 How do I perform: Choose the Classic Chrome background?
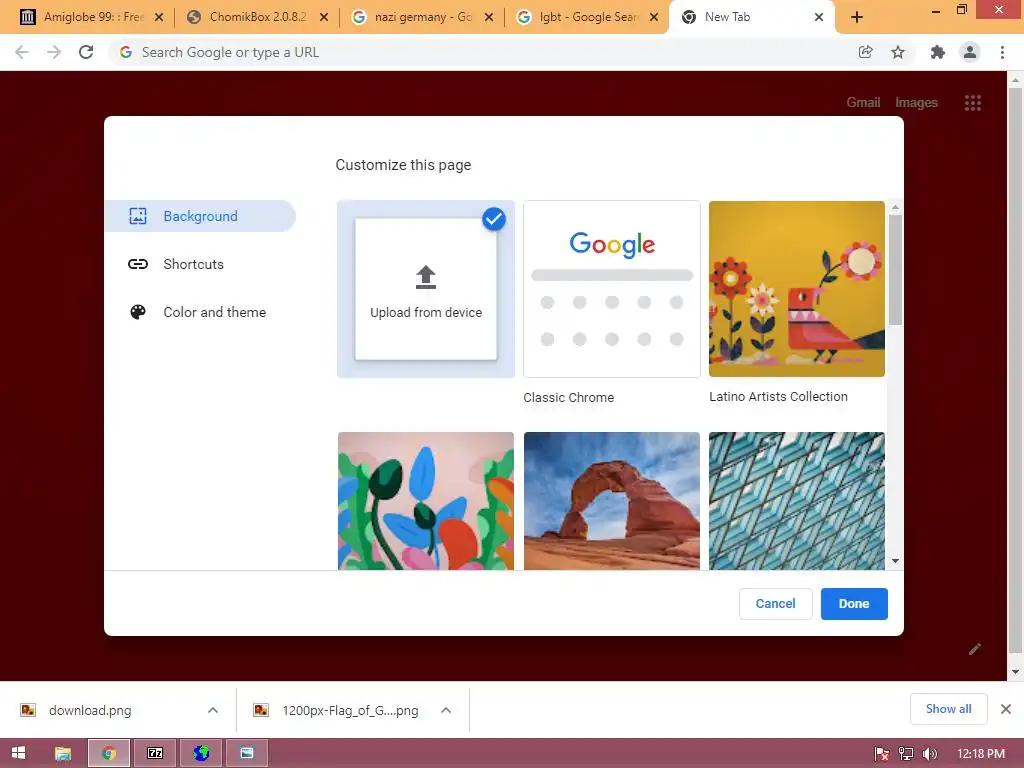click(612, 289)
